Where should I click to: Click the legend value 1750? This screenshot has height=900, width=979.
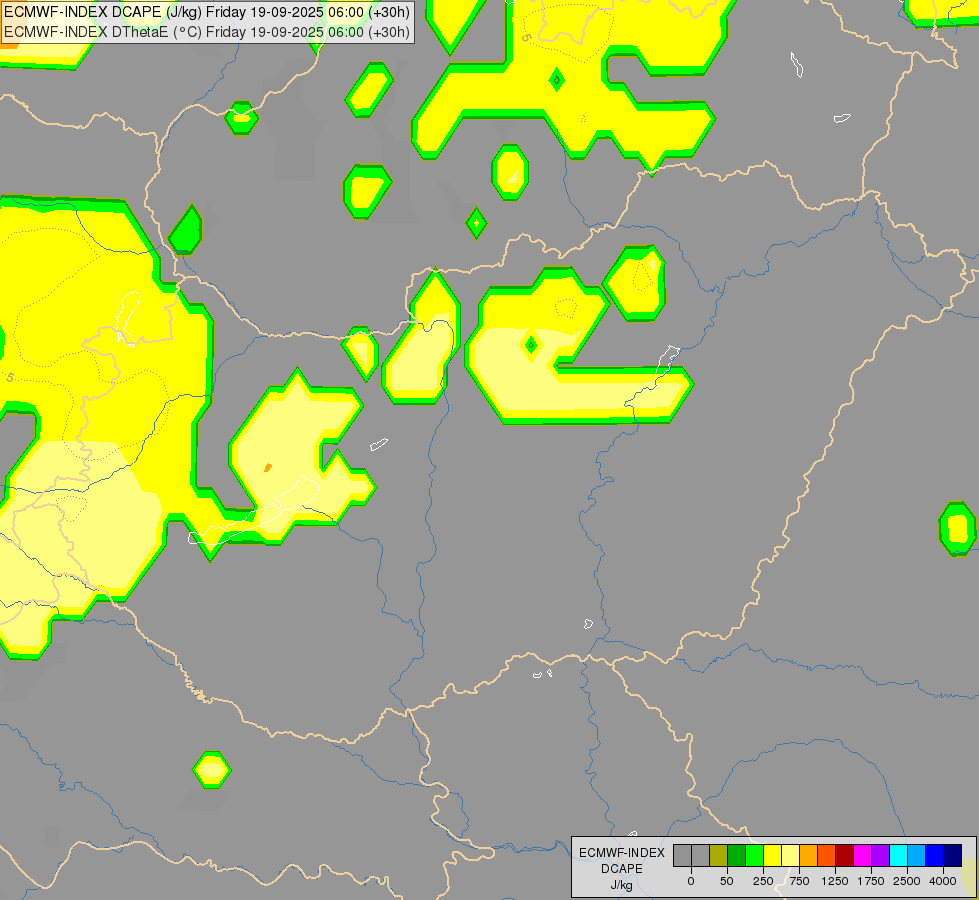pos(871,881)
